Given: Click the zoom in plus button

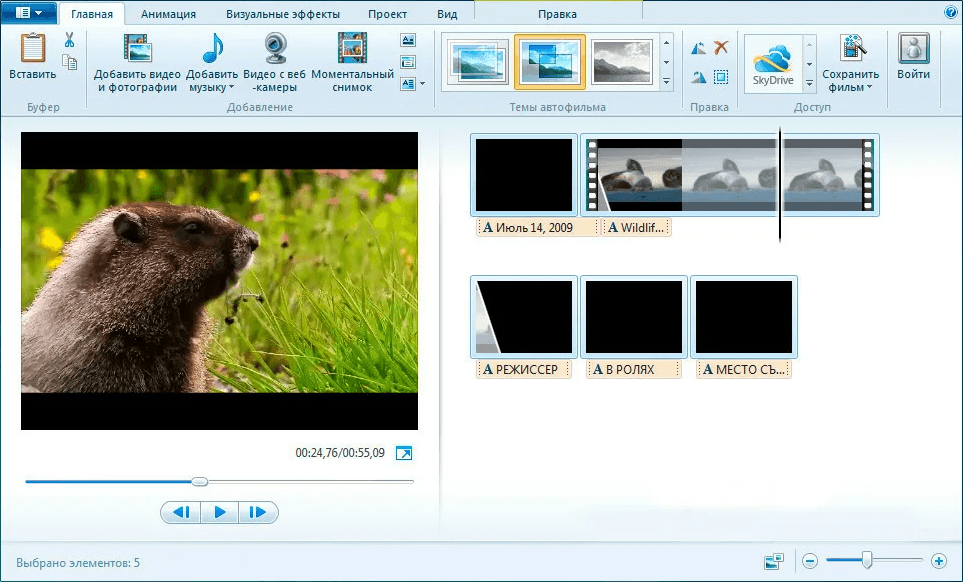Looking at the screenshot, I should (938, 561).
